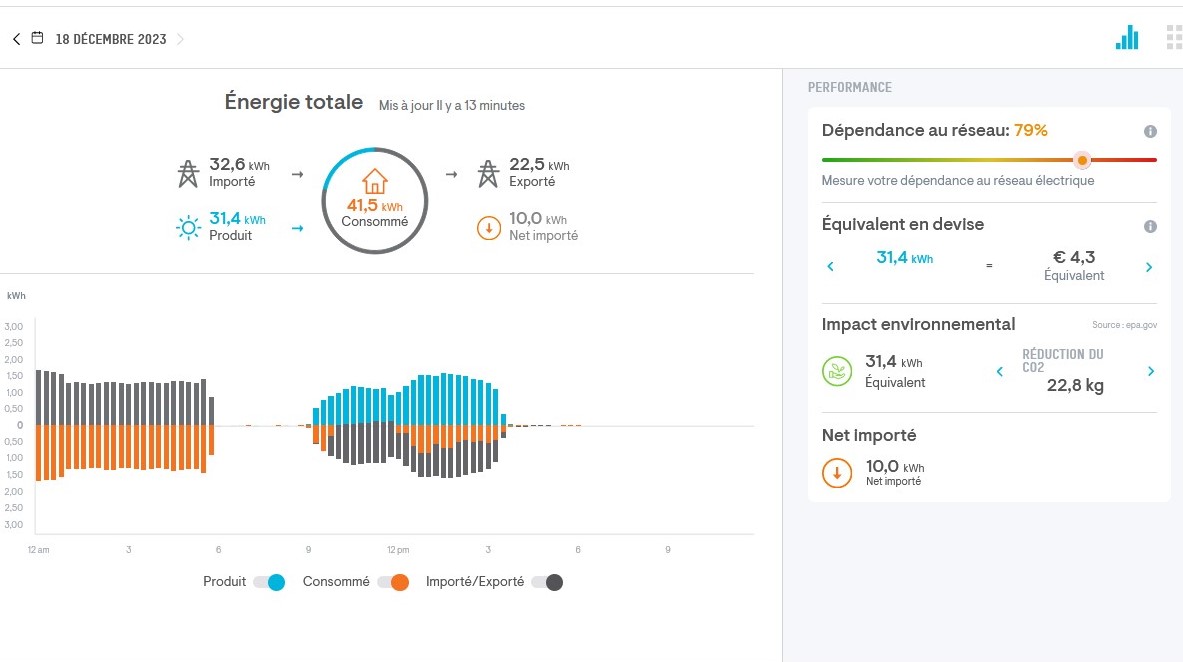
Task: Open the calendar date picker icon
Action: [x=37, y=39]
